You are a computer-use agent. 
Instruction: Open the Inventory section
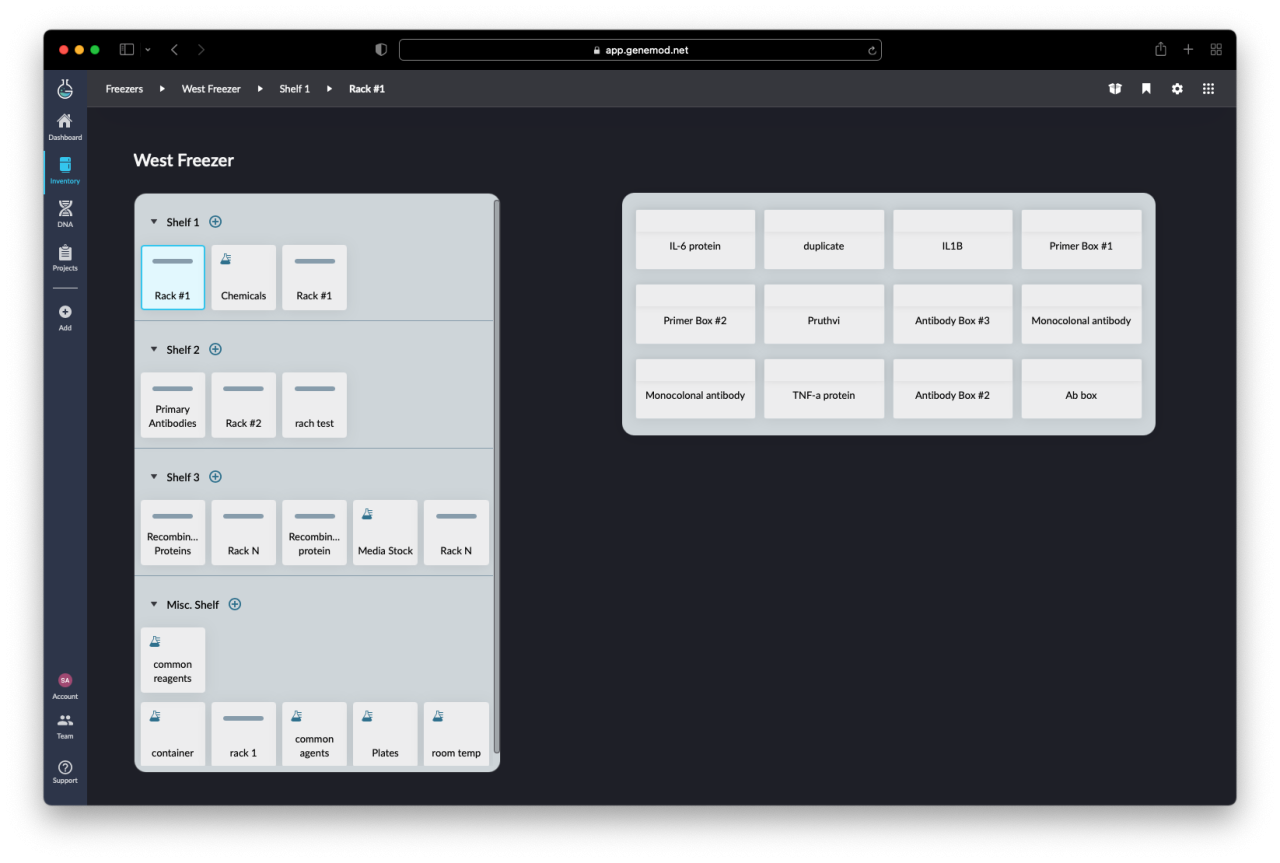click(65, 171)
